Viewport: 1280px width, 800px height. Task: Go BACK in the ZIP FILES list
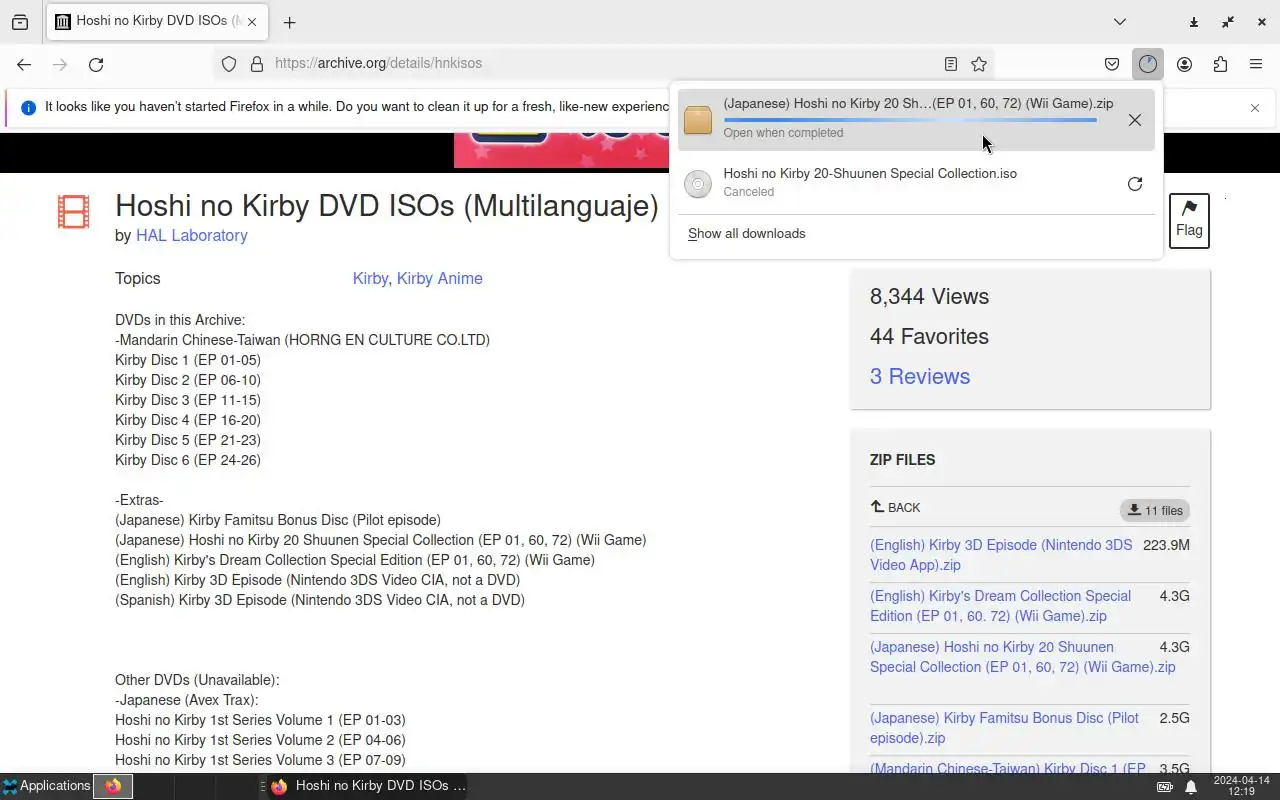(895, 507)
